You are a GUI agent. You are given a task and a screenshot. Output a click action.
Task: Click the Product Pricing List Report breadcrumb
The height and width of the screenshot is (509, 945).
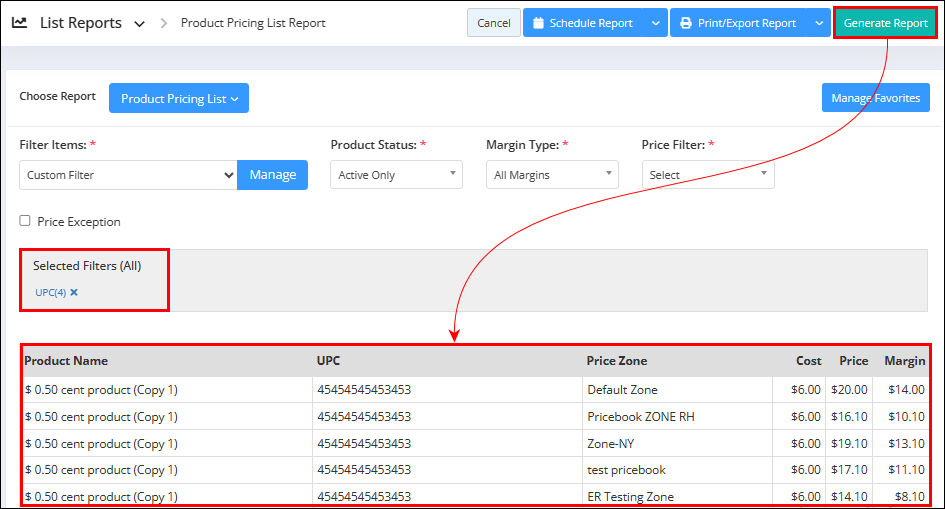pyautogui.click(x=253, y=23)
